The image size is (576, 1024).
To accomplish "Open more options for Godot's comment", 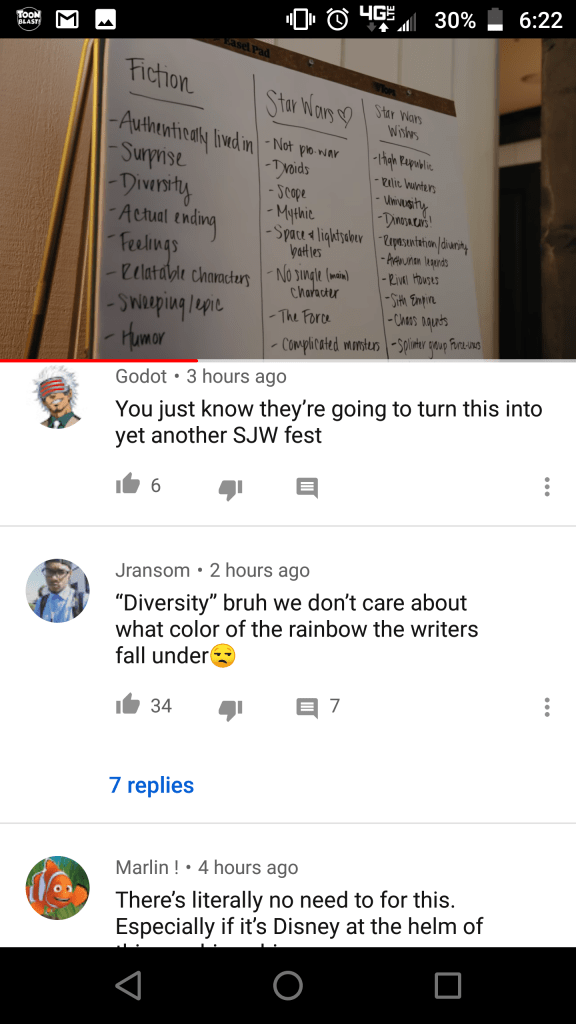I will 547,487.
